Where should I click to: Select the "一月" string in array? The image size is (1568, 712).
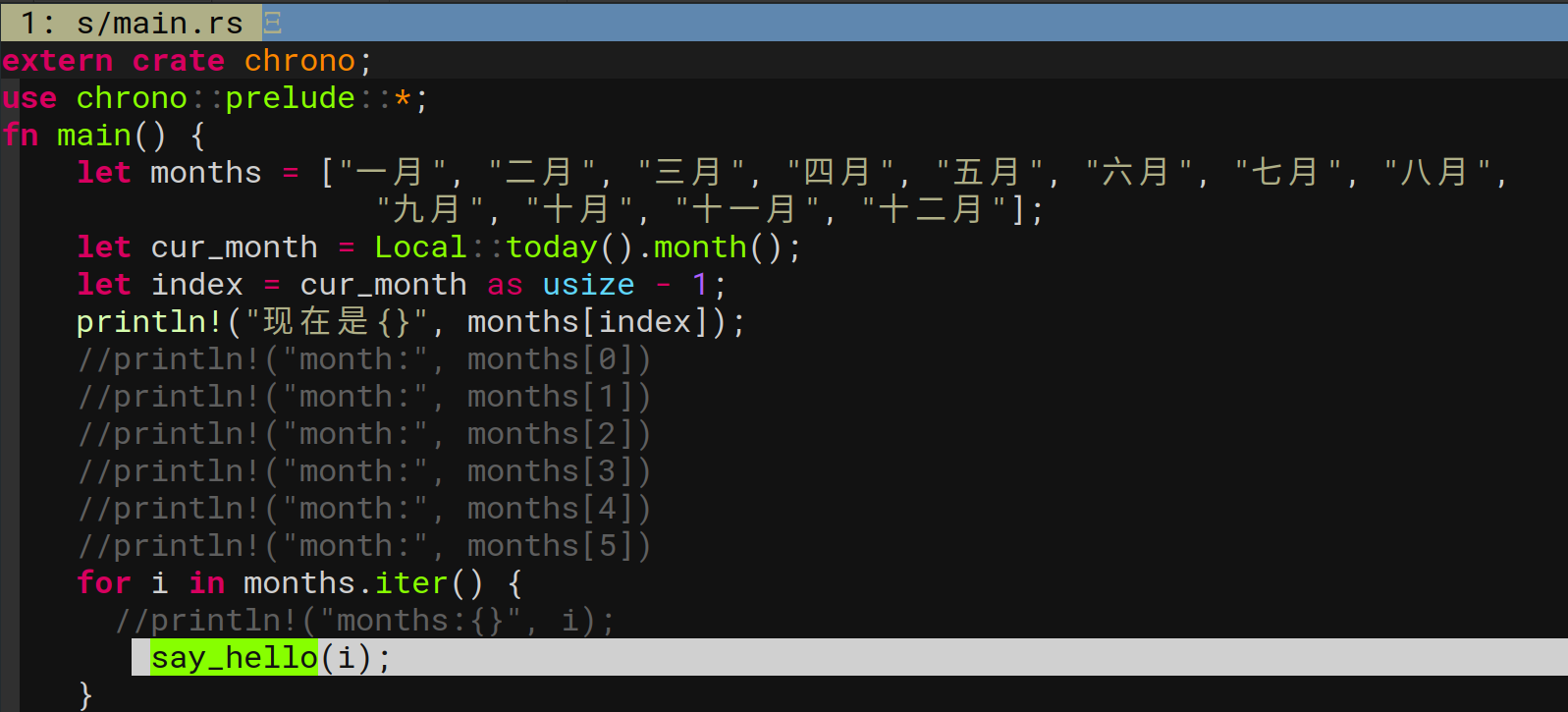(x=392, y=173)
